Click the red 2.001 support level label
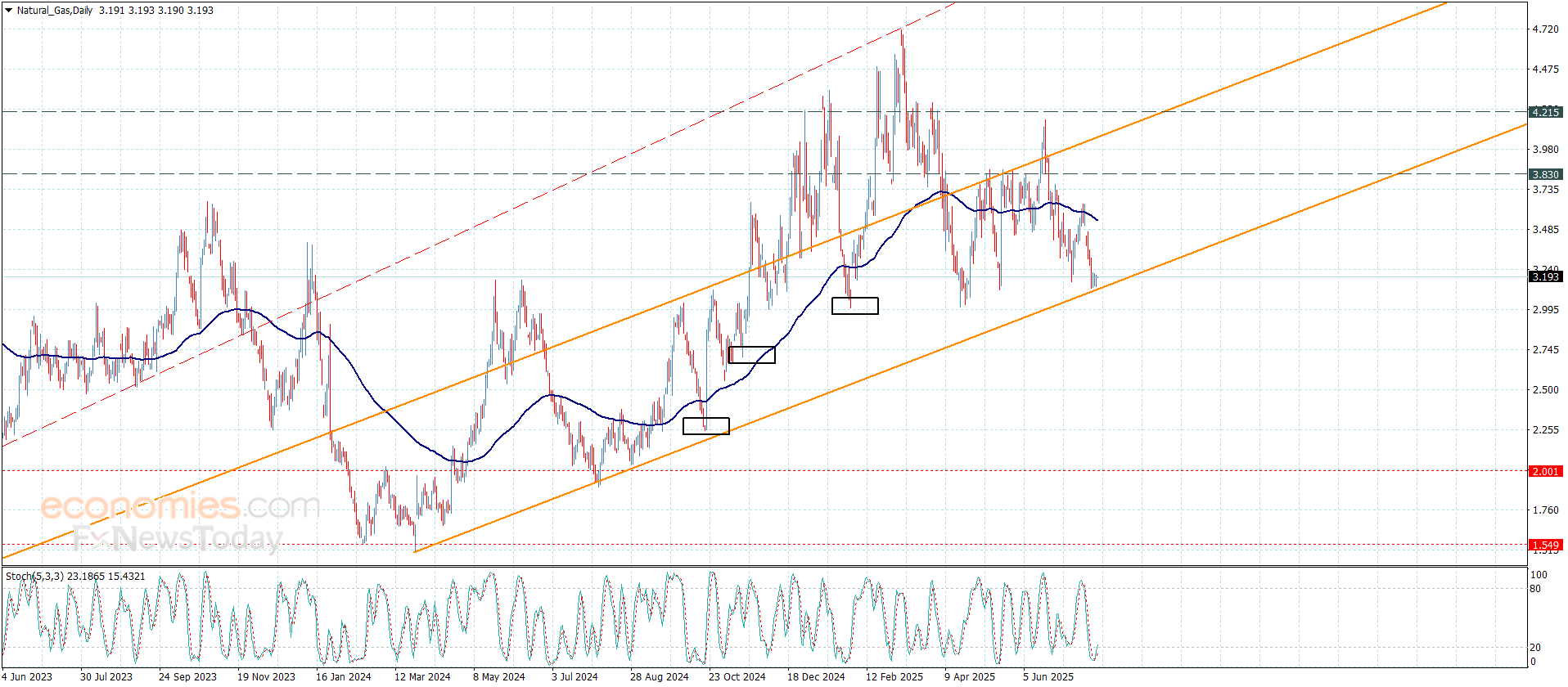This screenshot has height=687, width=1568. (x=1545, y=471)
